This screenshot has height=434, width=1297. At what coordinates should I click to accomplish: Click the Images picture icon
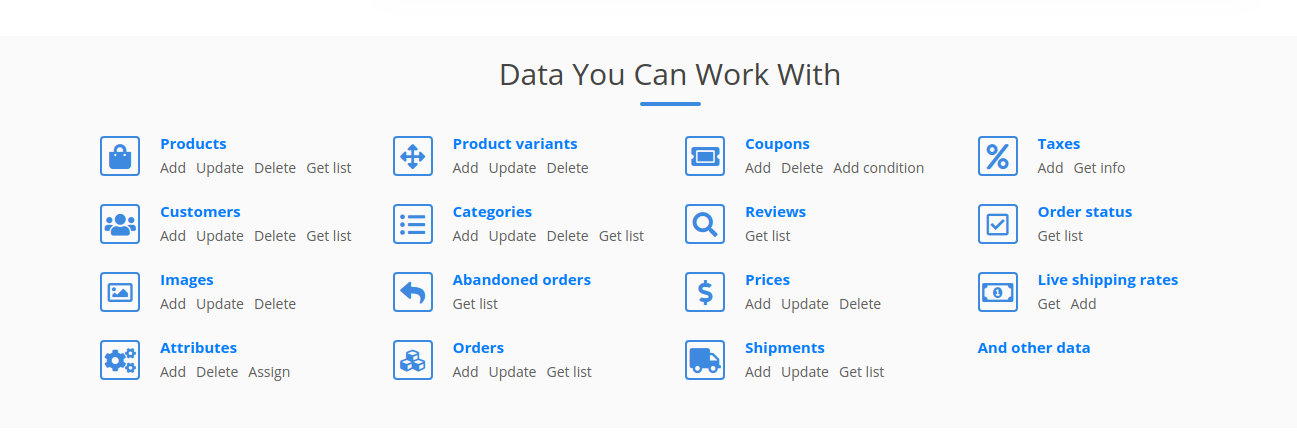(120, 292)
